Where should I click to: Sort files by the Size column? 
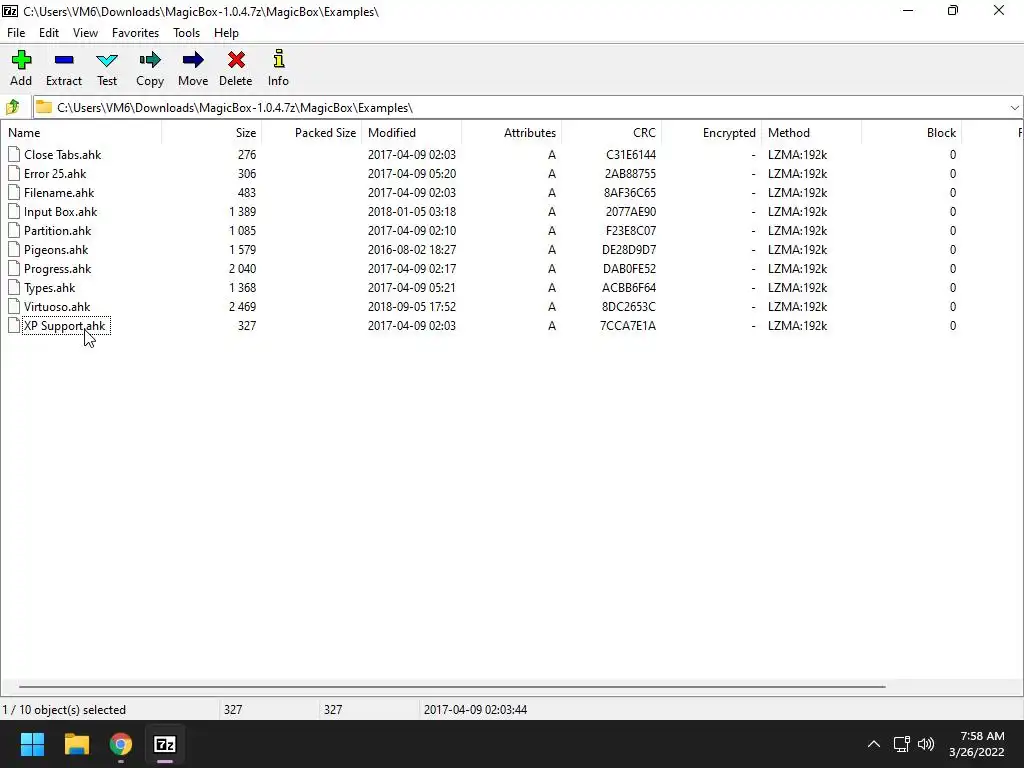[x=212, y=133]
